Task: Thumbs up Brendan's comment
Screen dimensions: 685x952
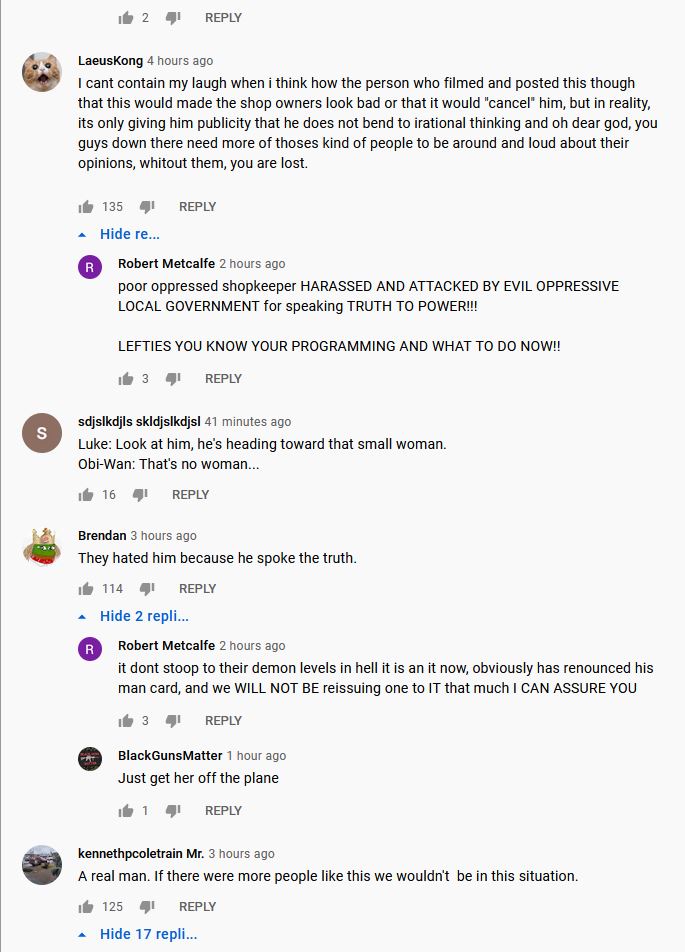Action: click(x=86, y=589)
